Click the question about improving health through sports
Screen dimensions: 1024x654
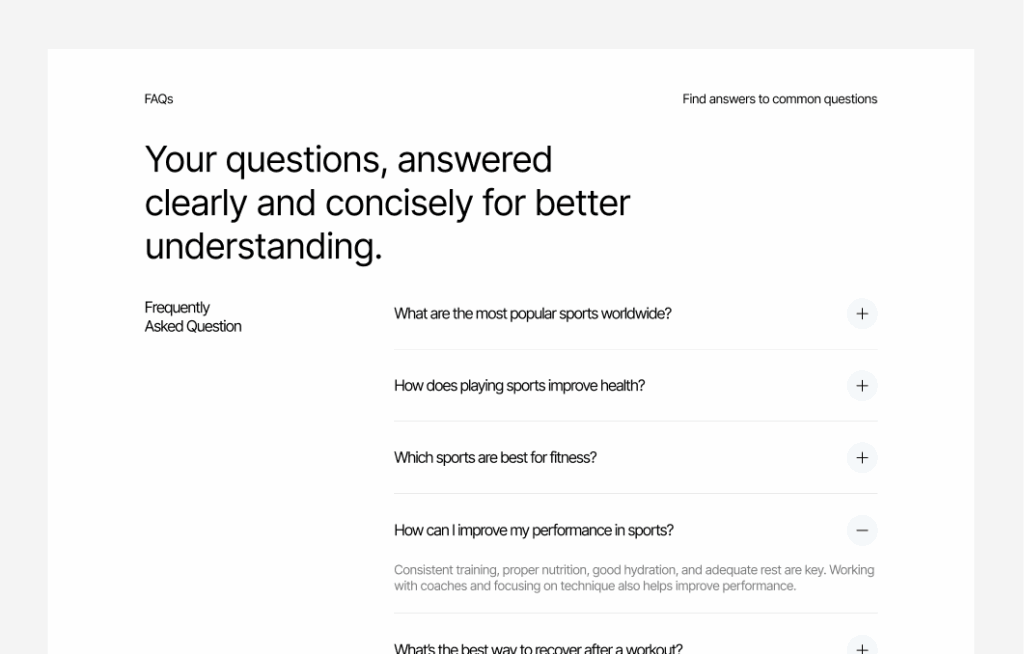pos(520,385)
